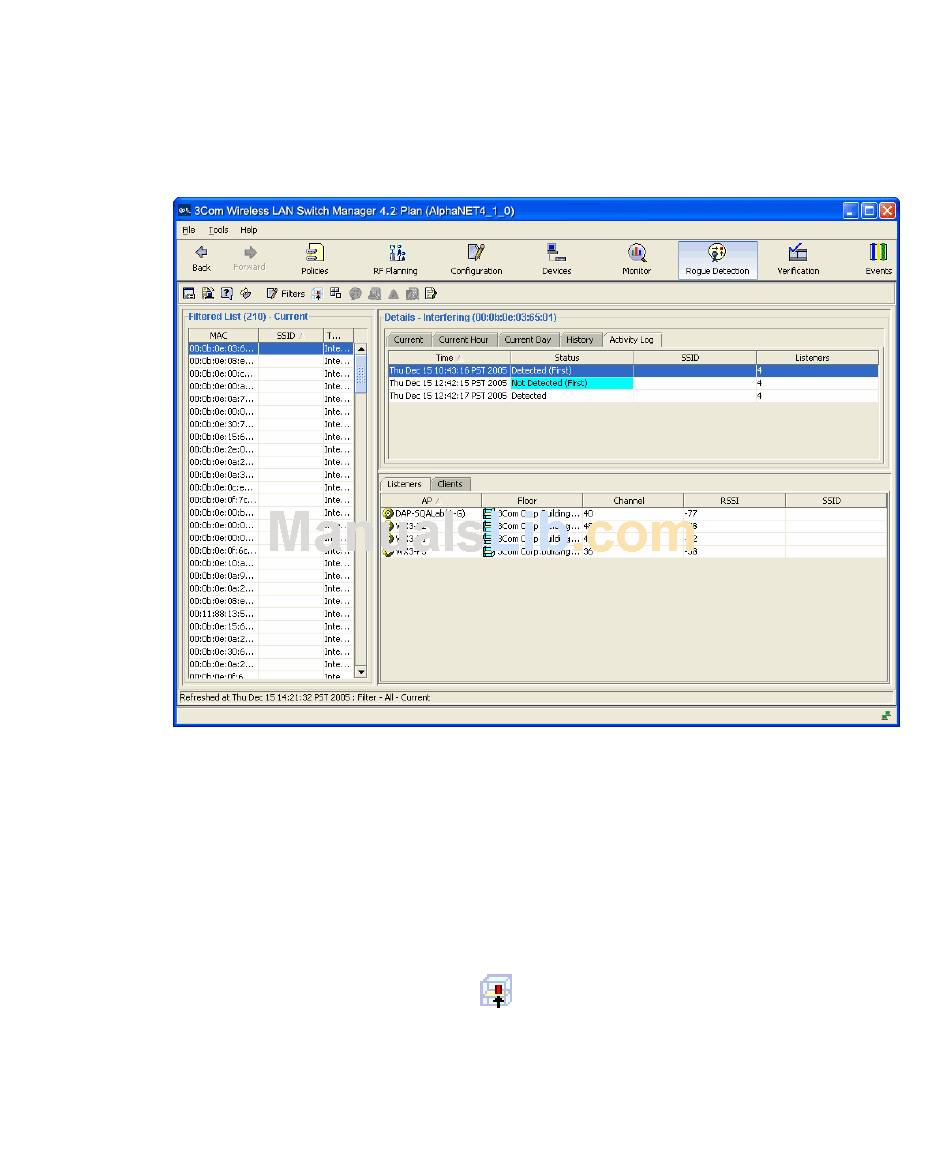Open the Verification view
Screen dimensions: 950x1172
[798, 259]
